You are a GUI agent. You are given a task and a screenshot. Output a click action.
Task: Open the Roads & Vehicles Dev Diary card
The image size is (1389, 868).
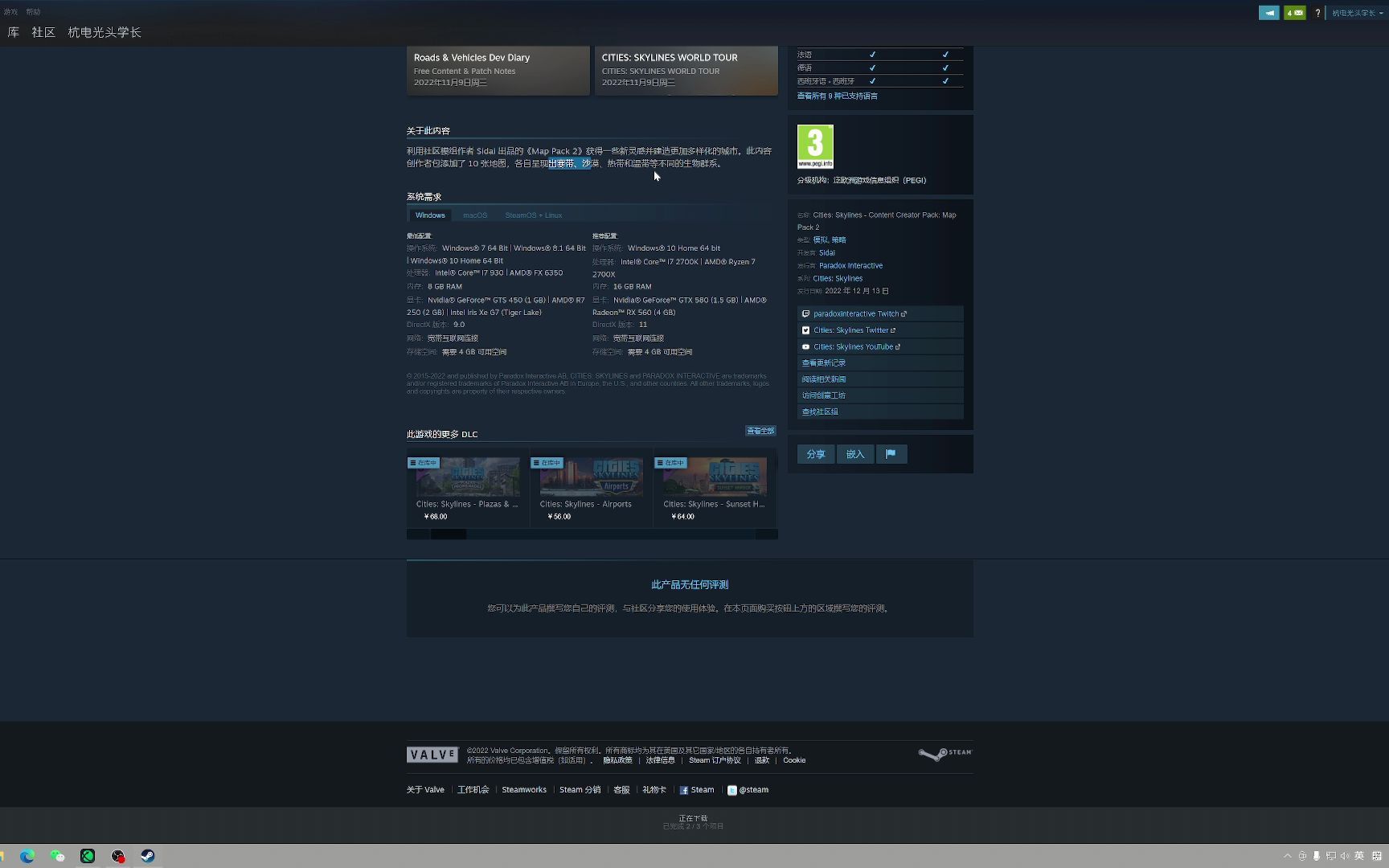pos(498,71)
